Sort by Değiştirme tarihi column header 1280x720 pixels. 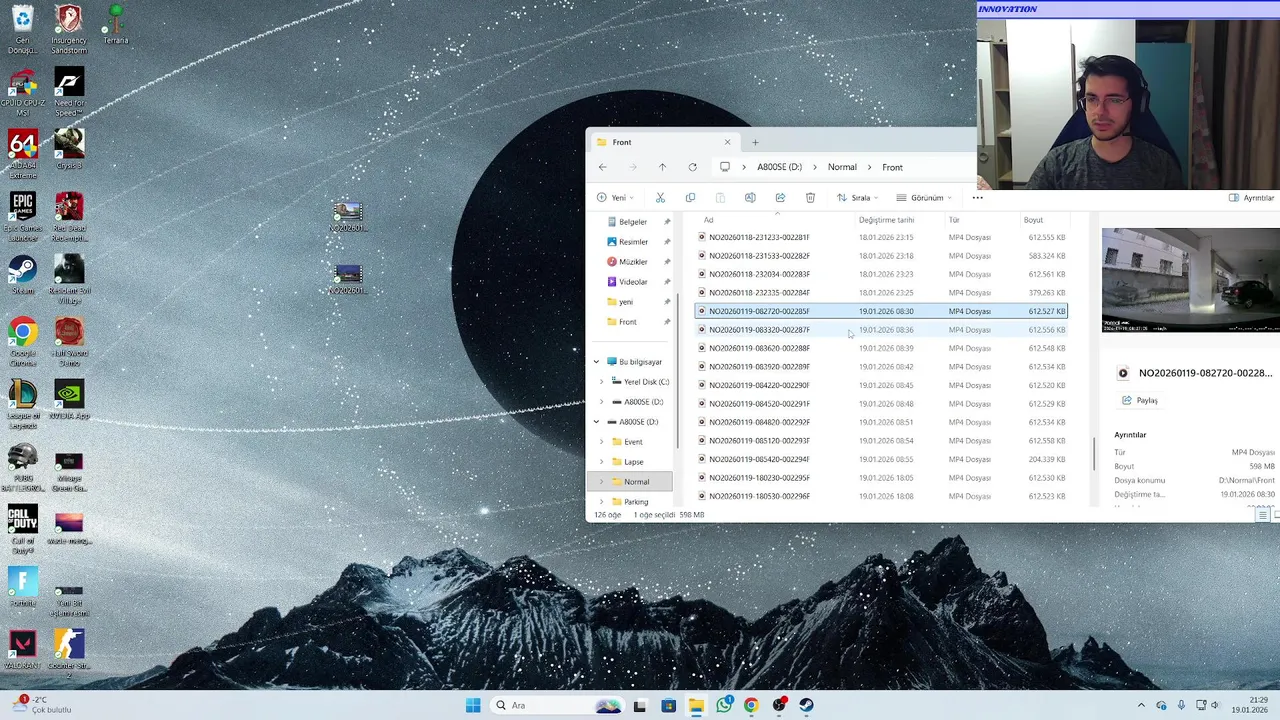[886, 220]
